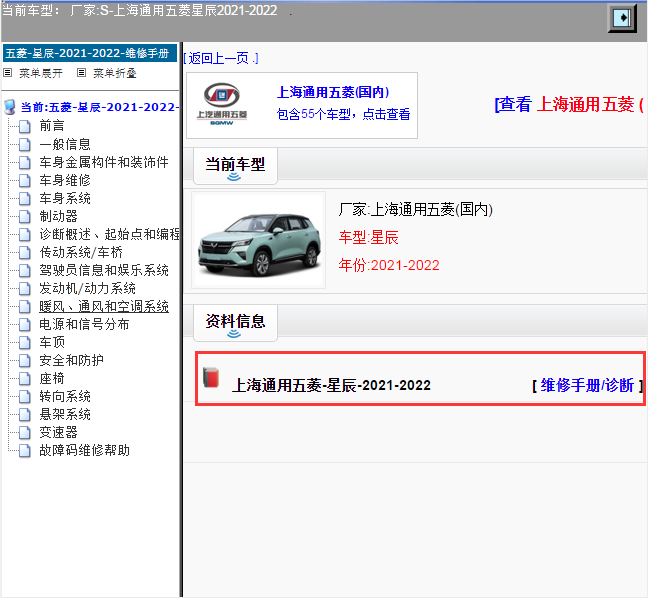Open the 故障码维修帮助 section
Screen dimensions: 648x598
pos(84,450)
